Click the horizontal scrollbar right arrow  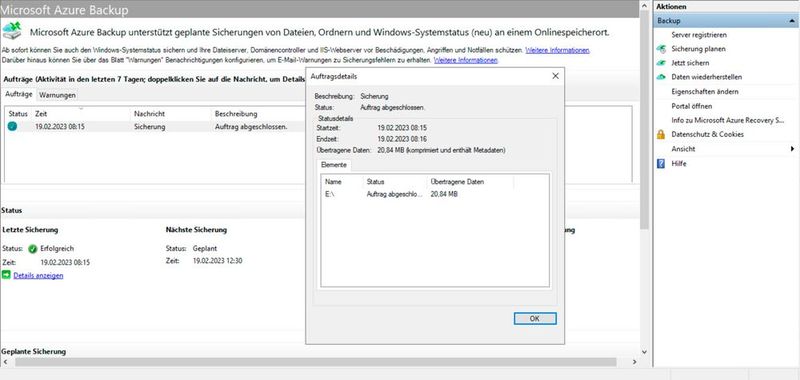pos(635,362)
